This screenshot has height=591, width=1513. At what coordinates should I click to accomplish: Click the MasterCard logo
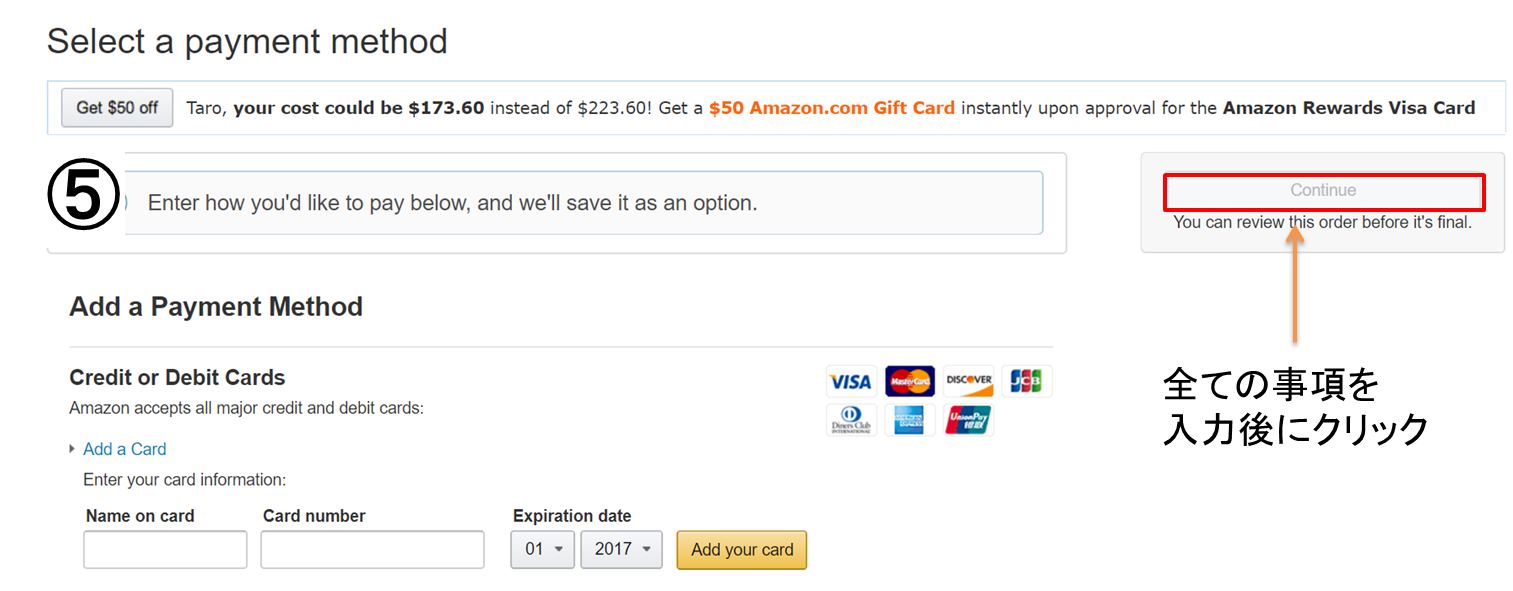pos(910,381)
